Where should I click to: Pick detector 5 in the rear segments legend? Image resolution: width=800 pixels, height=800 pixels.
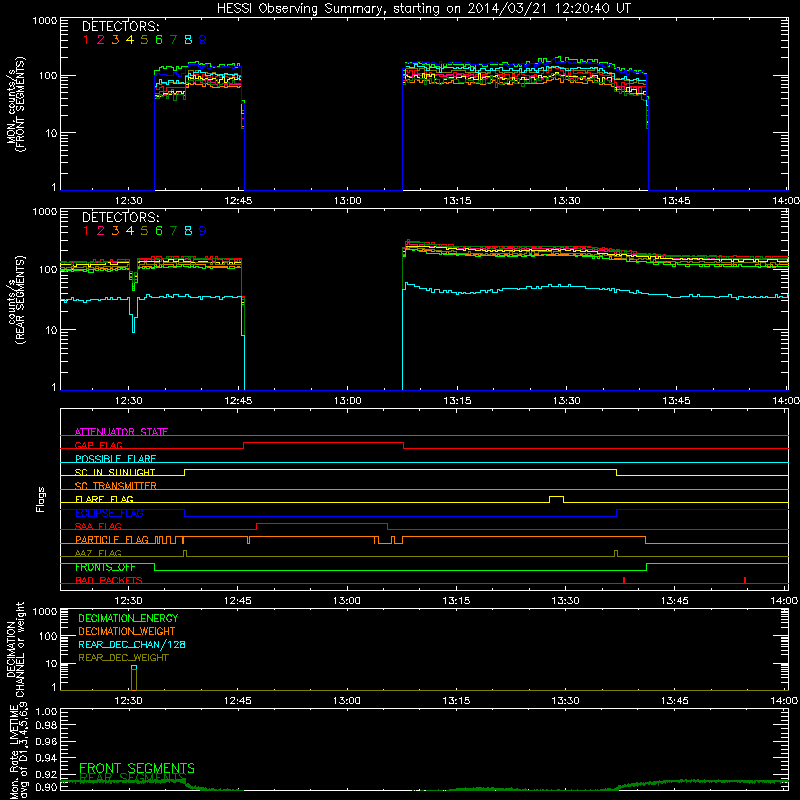(144, 231)
